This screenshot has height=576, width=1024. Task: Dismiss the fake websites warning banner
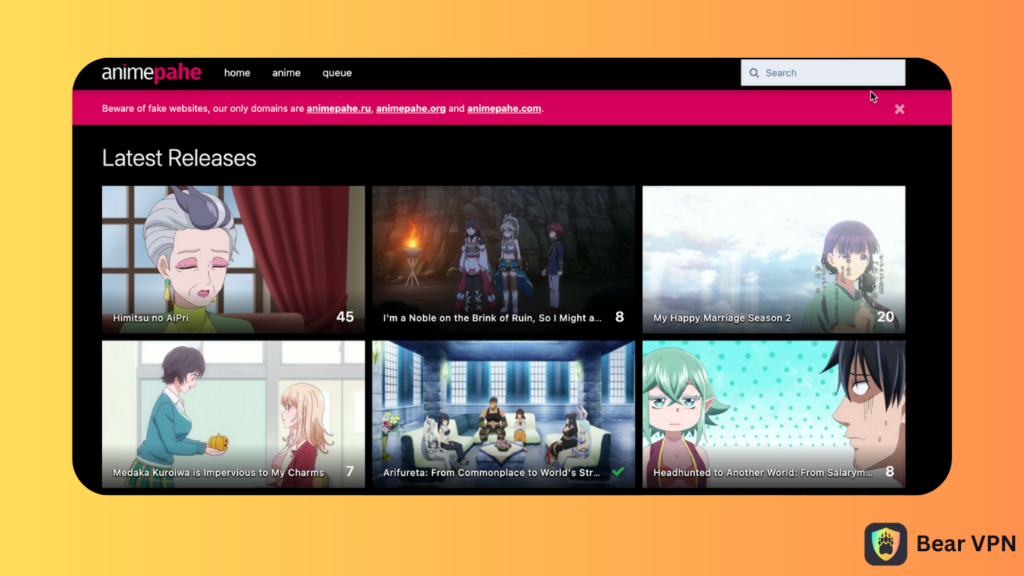point(899,109)
